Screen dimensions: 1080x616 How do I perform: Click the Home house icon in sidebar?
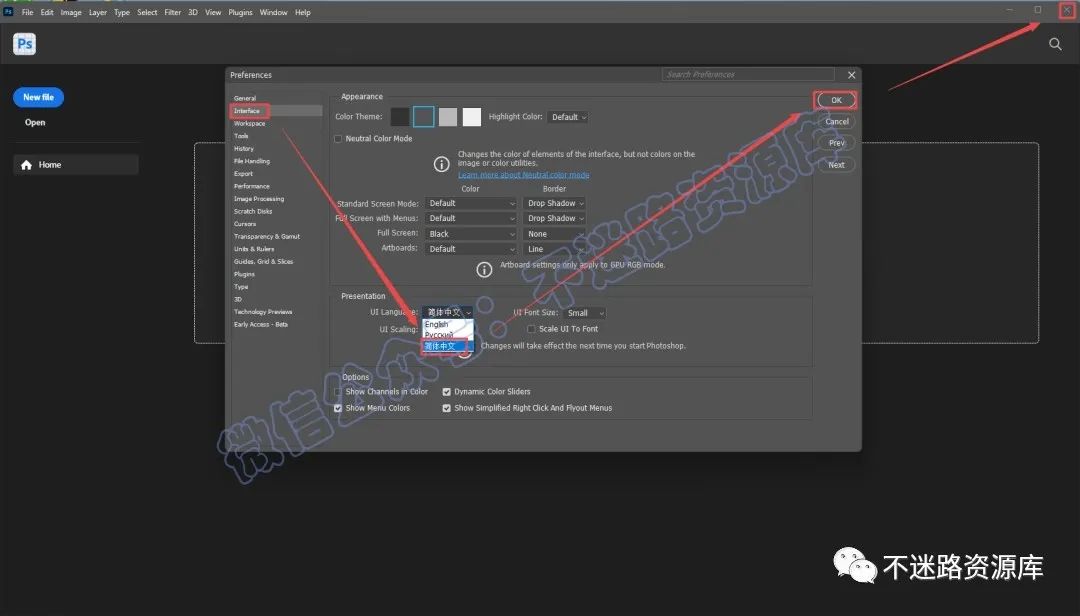pos(26,165)
